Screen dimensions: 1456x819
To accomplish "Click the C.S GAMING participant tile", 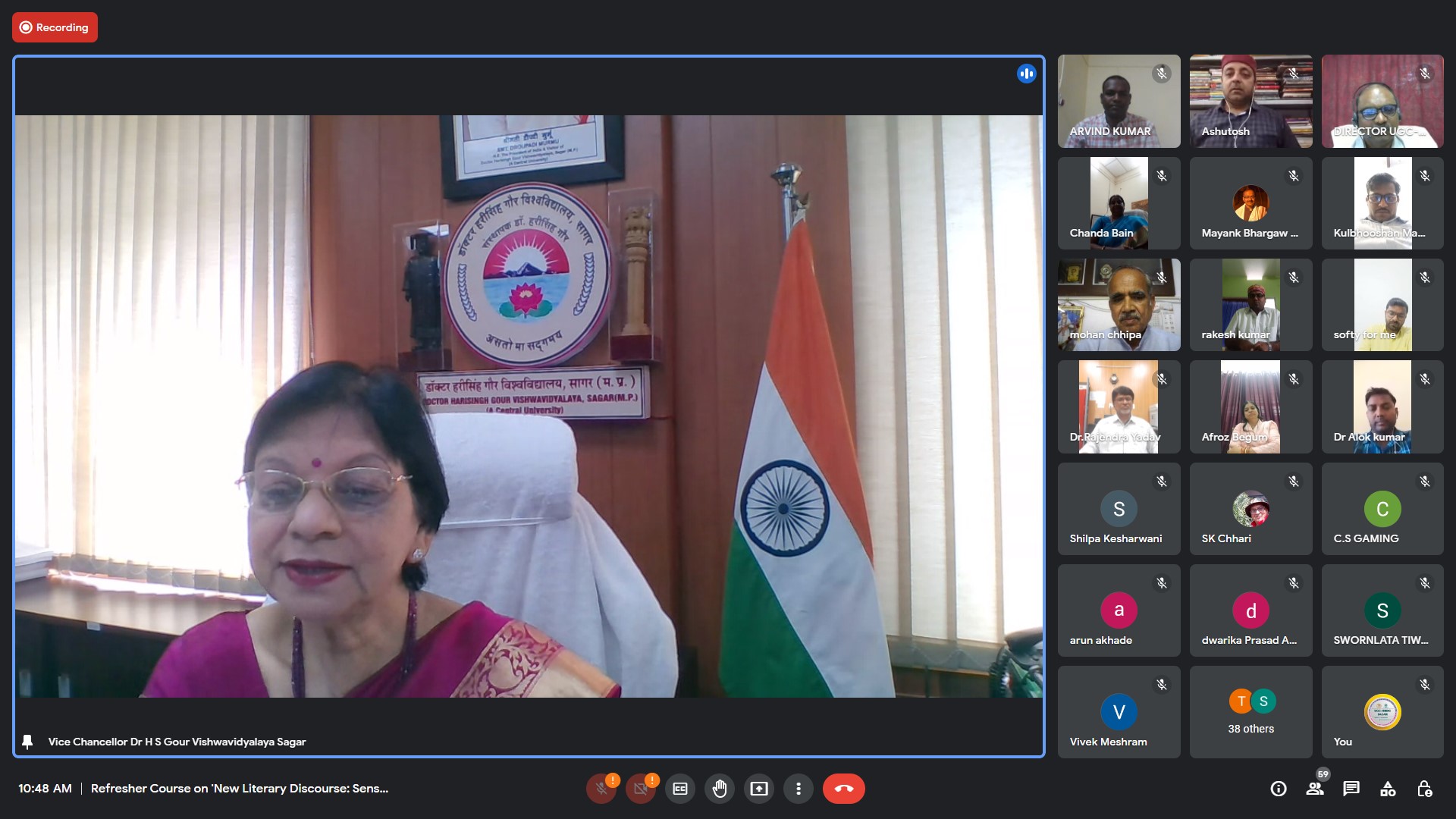I will (x=1382, y=509).
